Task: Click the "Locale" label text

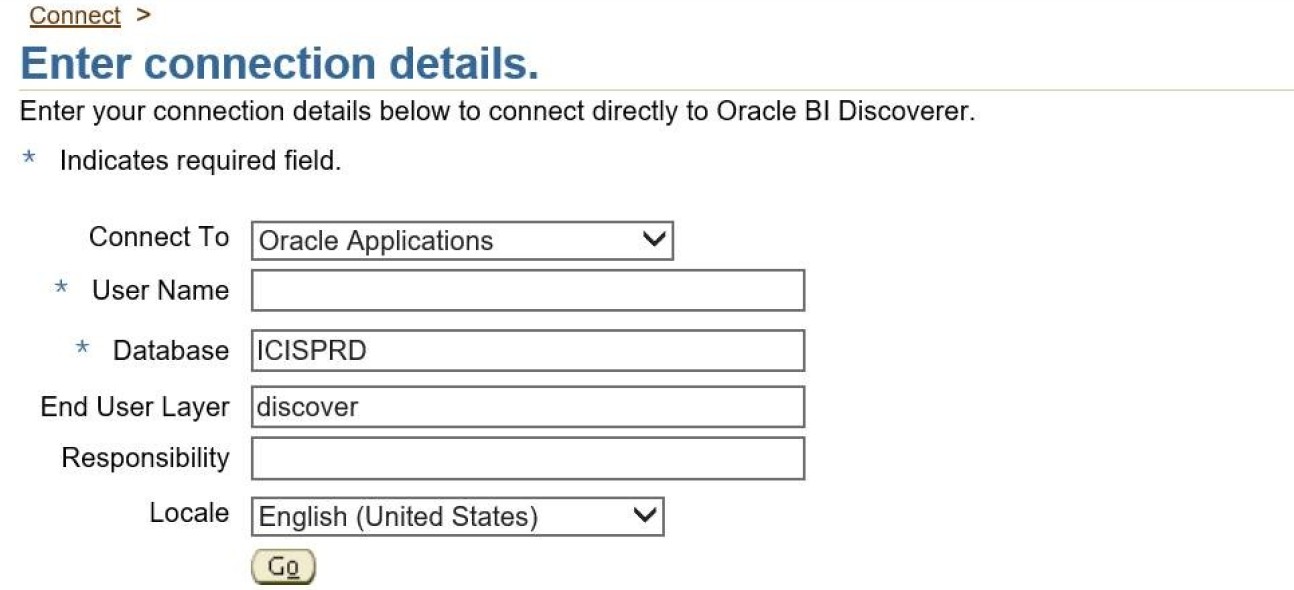Action: coord(189,513)
